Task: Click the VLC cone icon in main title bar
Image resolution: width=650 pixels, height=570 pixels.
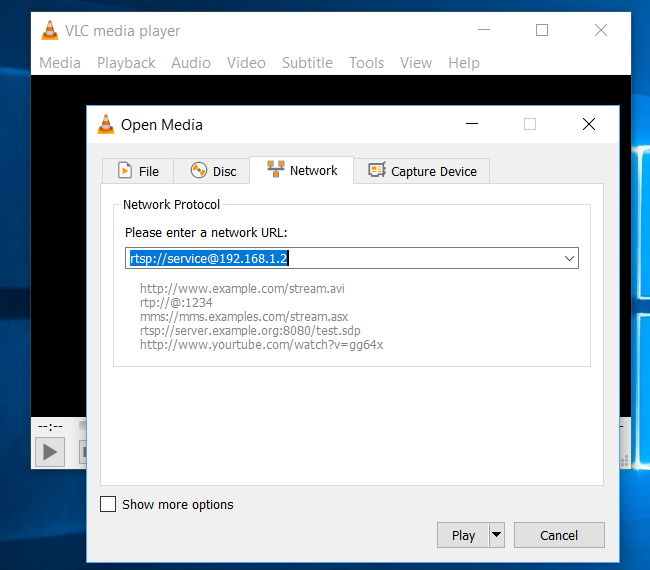Action: (50, 30)
